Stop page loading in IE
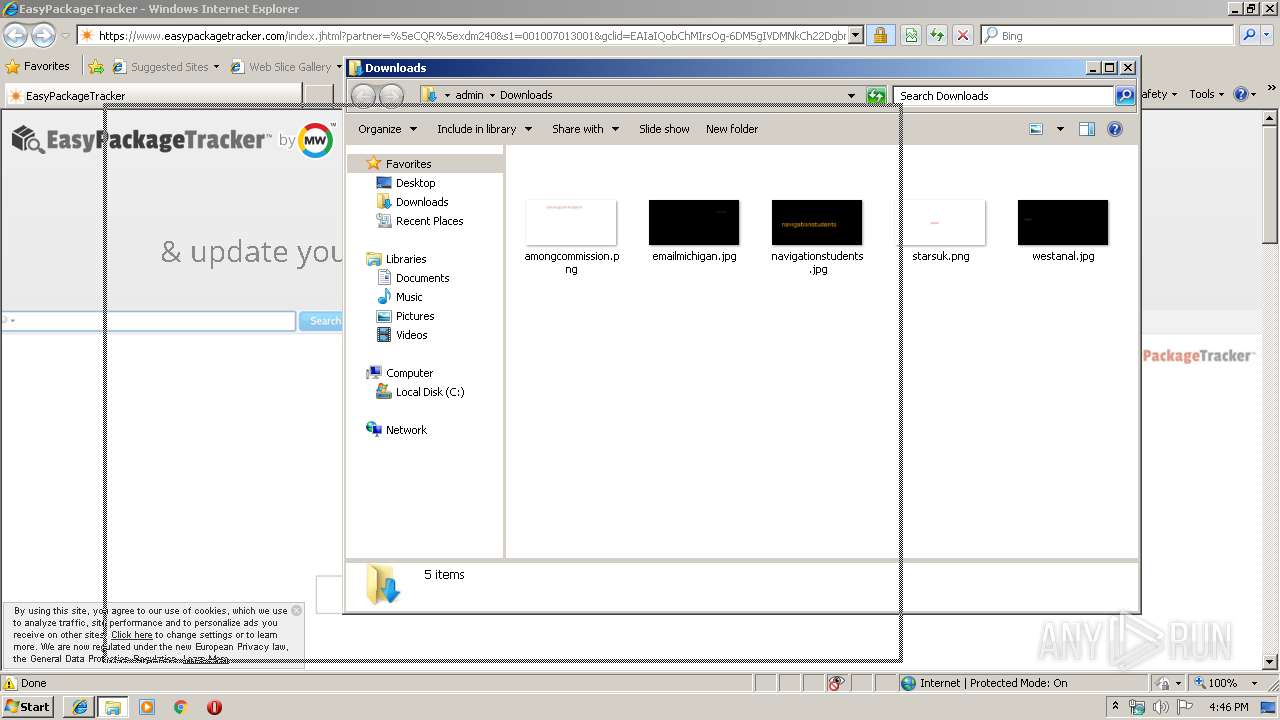1280x720 pixels. click(963, 36)
